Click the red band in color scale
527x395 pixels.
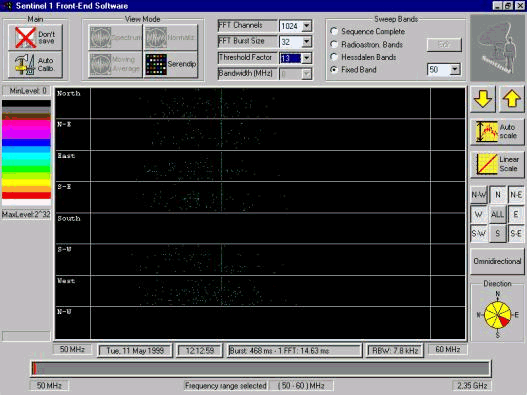pos(26,195)
